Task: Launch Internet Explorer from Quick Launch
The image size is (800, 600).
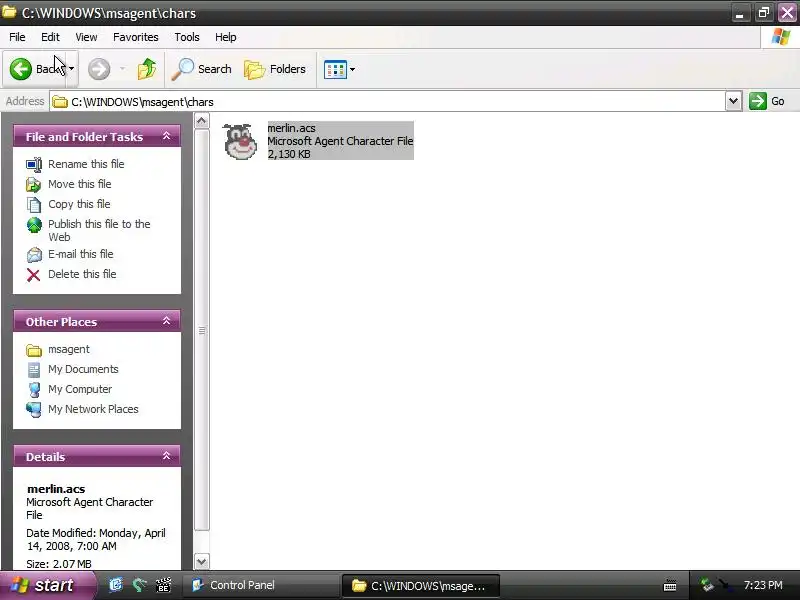Action: pyautogui.click(x=116, y=585)
